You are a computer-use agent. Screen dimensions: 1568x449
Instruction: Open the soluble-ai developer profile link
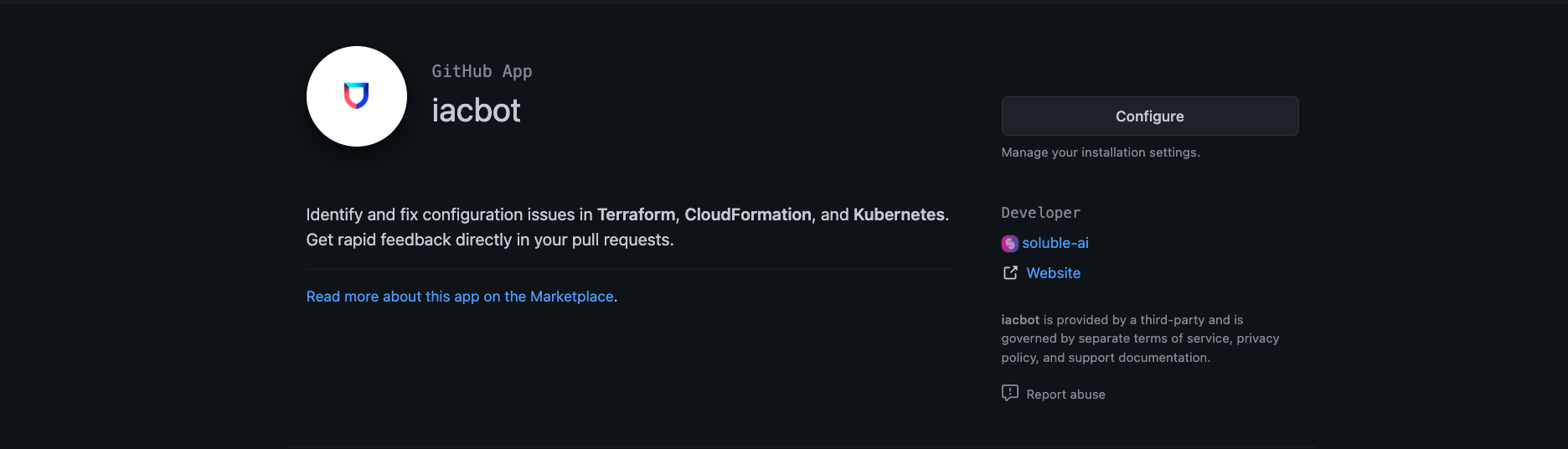click(x=1055, y=243)
